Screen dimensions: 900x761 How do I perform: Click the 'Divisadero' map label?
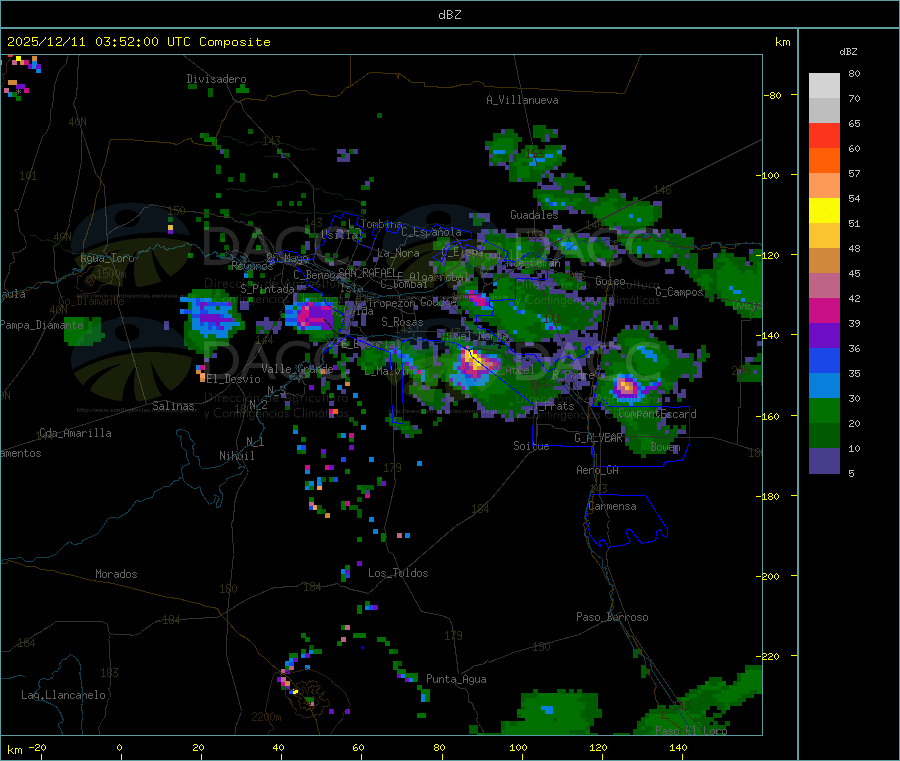(x=216, y=79)
